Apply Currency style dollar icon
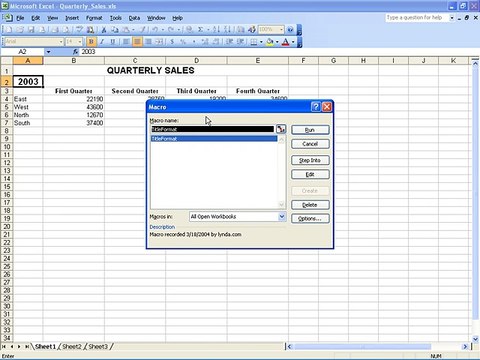Image resolution: width=480 pixels, height=360 pixels. pyautogui.click(x=172, y=42)
